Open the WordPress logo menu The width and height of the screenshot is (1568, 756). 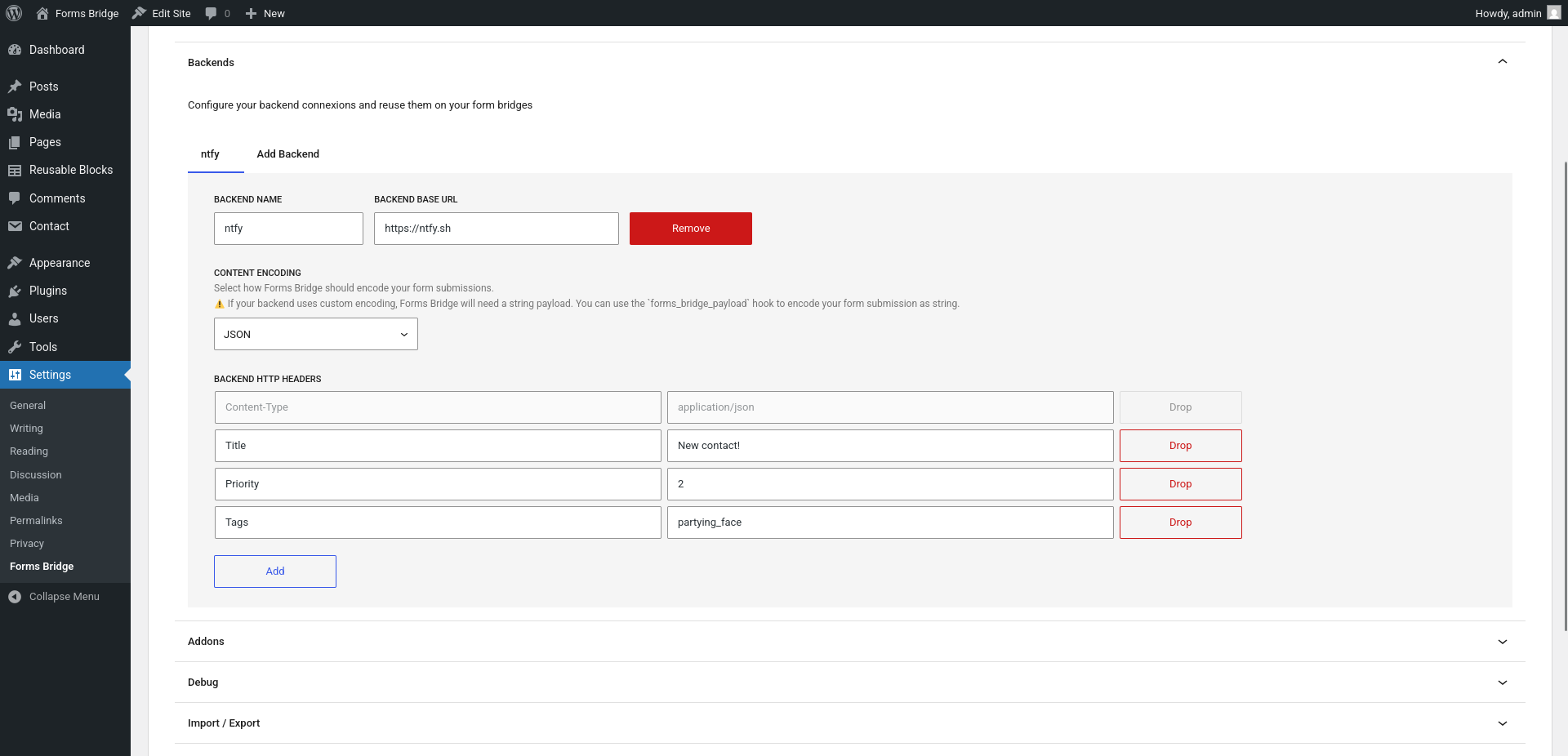coord(14,13)
